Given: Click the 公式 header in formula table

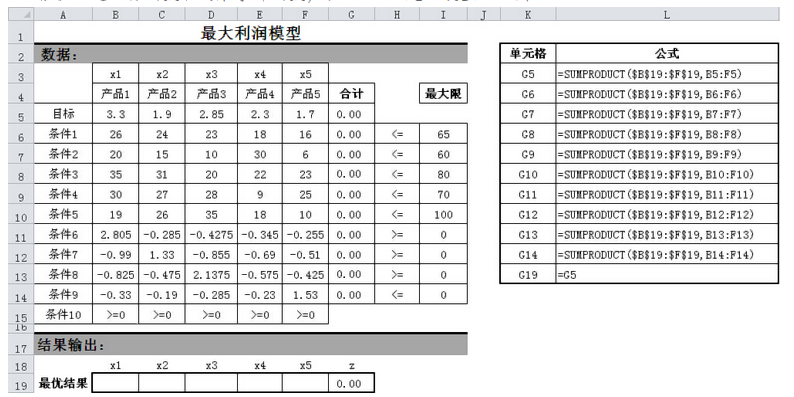Looking at the screenshot, I should (667, 54).
